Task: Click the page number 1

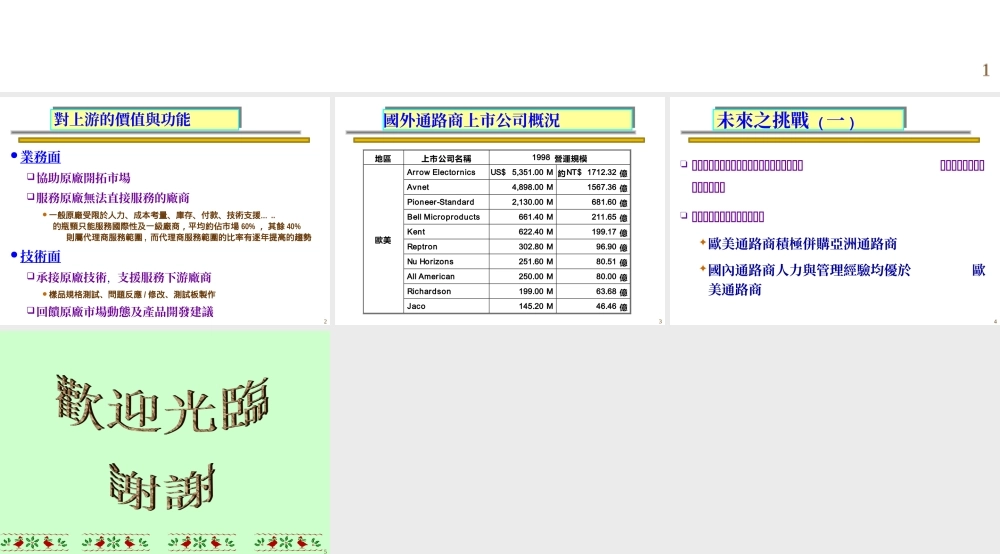Action: (x=986, y=70)
